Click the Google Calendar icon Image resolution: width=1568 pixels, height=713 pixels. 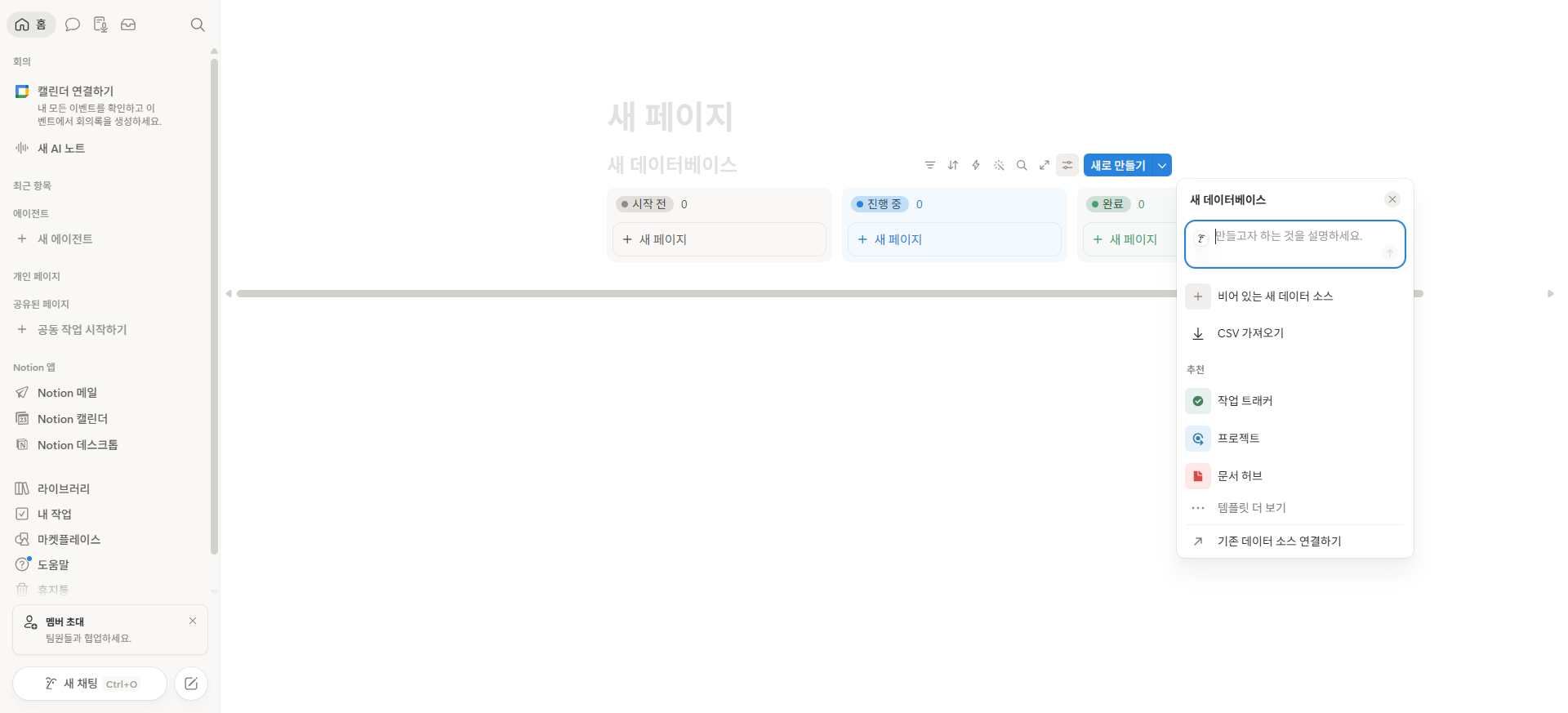(22, 91)
